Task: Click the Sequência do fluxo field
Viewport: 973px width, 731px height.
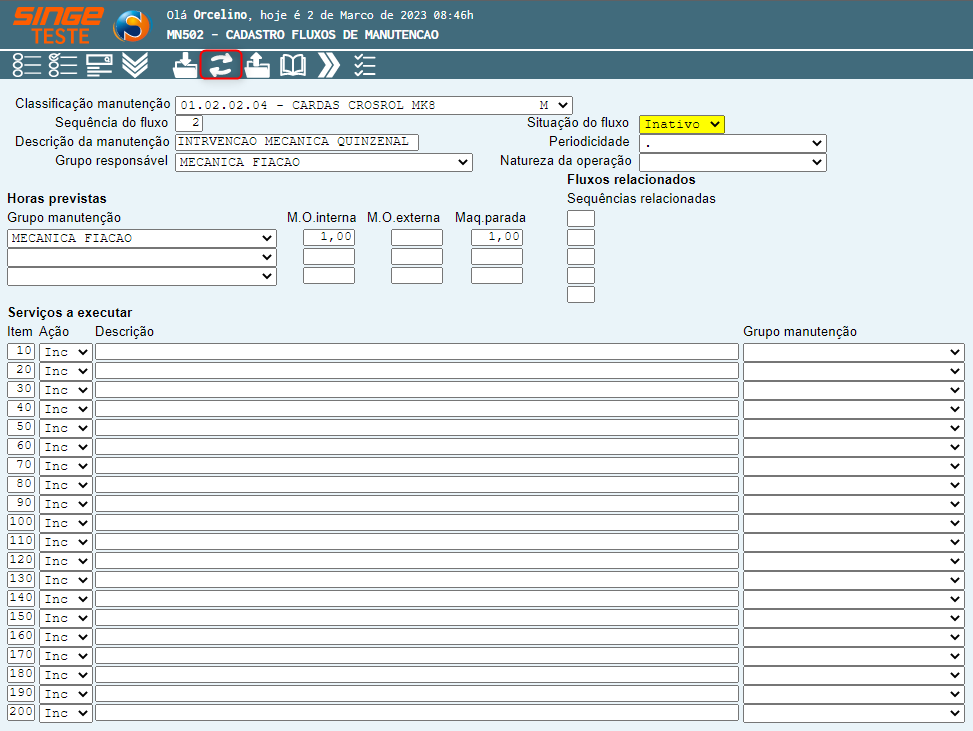Action: click(189, 123)
